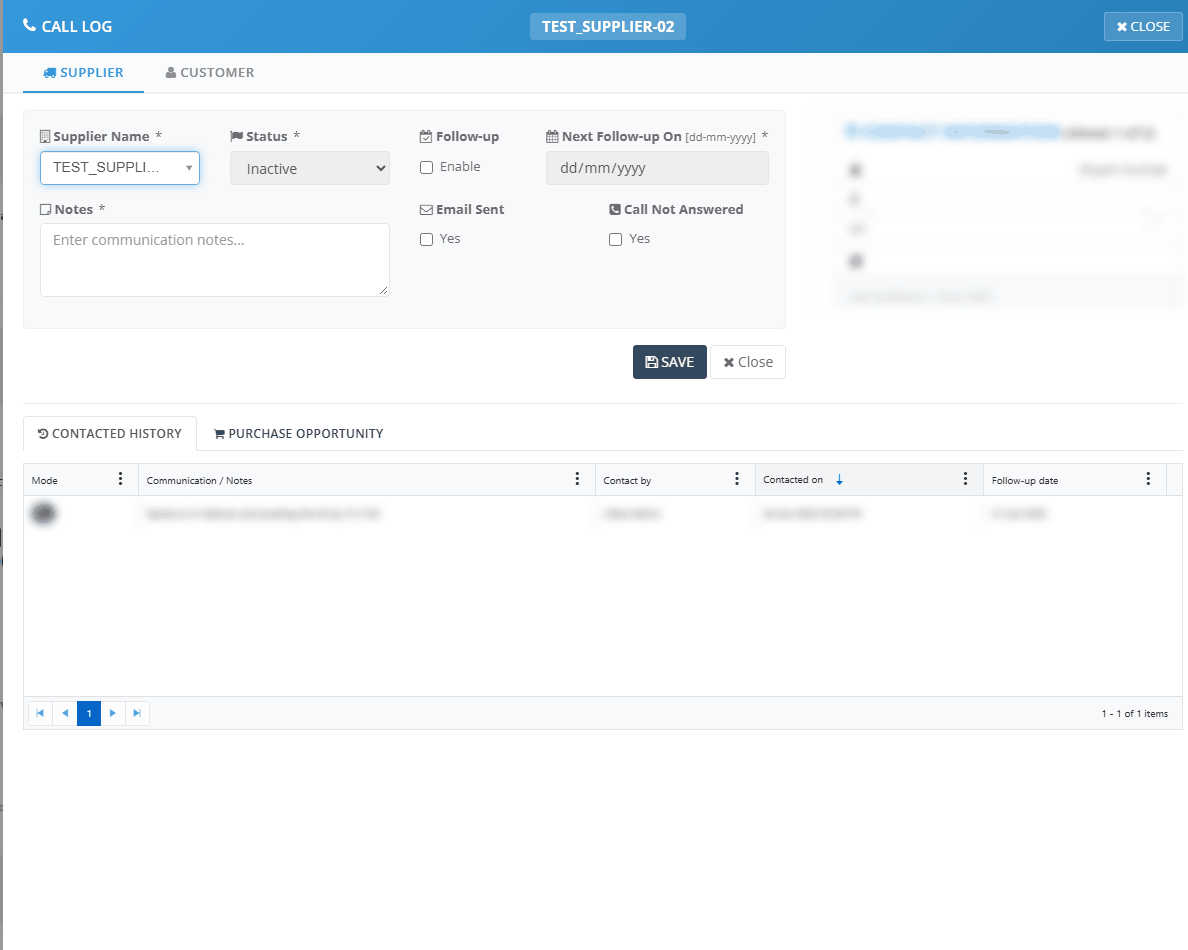The height and width of the screenshot is (950, 1188).
Task: Tick Email Sent Yes checkbox
Action: 427,239
